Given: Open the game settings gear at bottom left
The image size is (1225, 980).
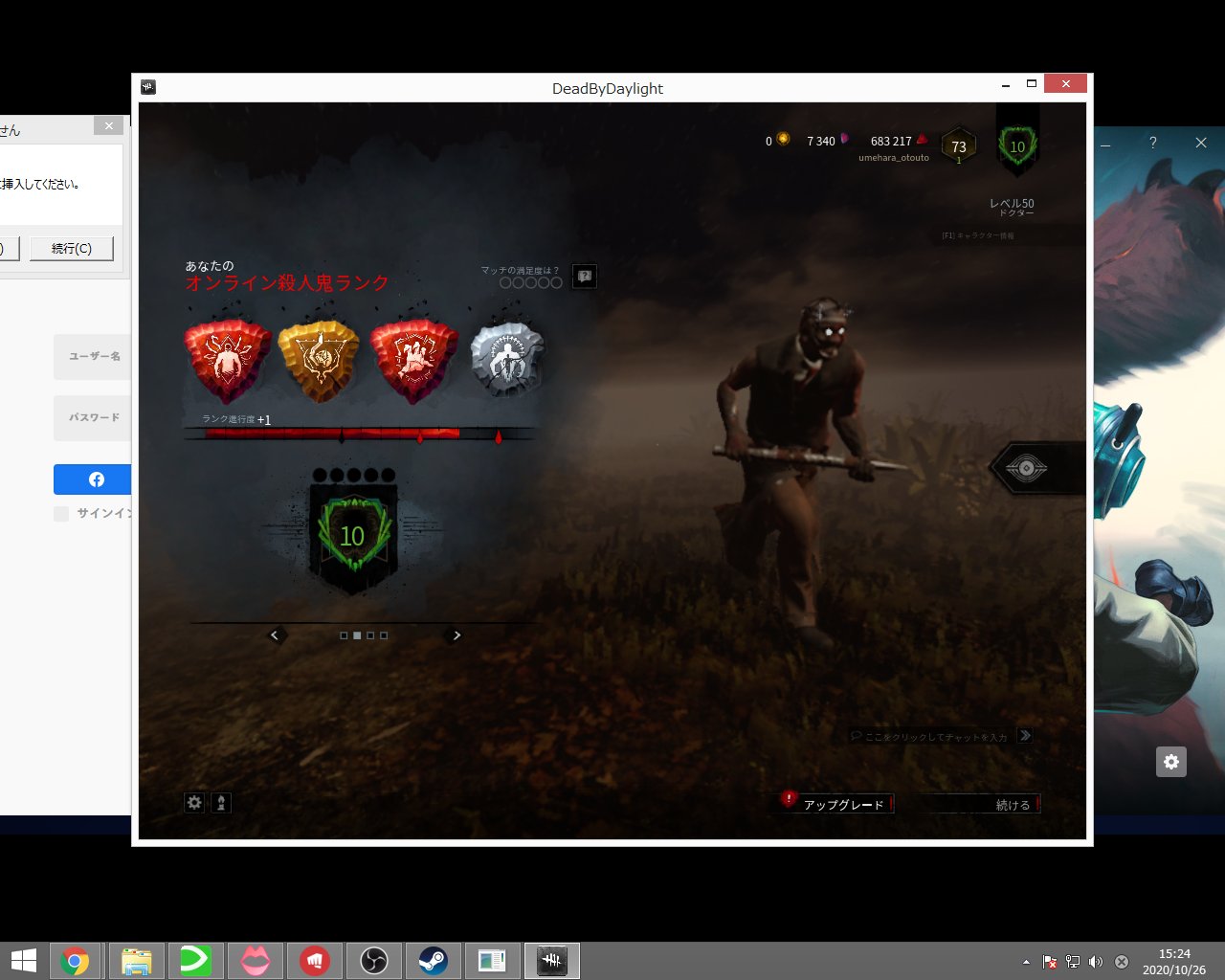Looking at the screenshot, I should (194, 803).
